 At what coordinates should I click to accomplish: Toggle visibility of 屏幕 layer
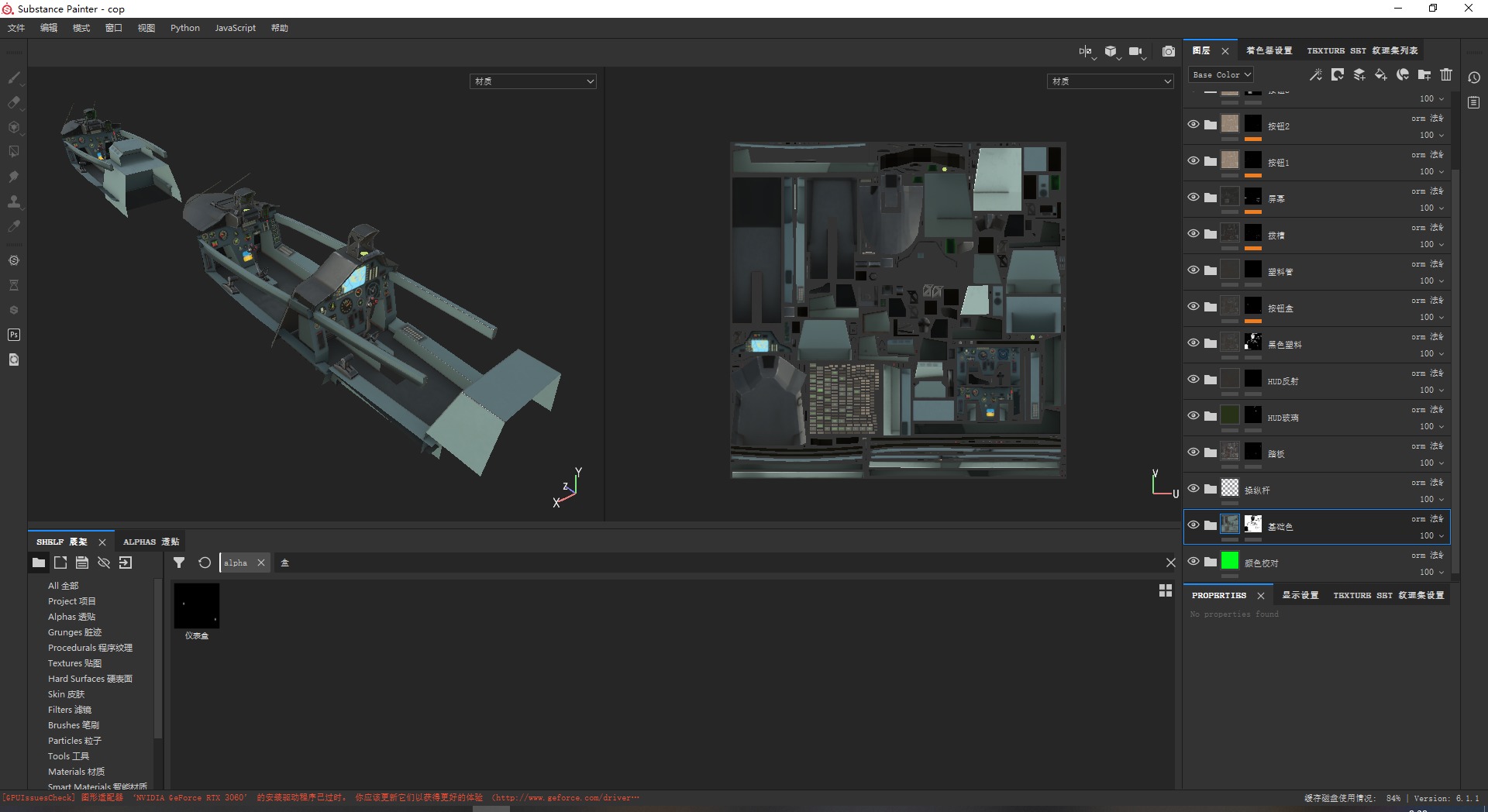tap(1193, 197)
